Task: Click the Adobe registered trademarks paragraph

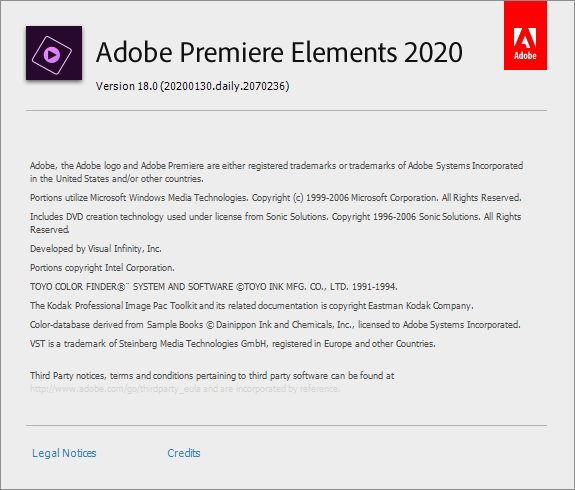Action: pos(276,172)
